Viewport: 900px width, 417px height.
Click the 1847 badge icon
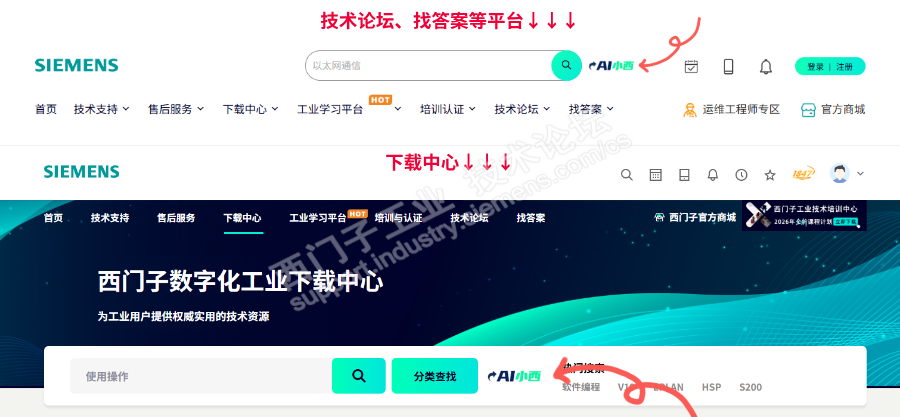click(x=804, y=174)
